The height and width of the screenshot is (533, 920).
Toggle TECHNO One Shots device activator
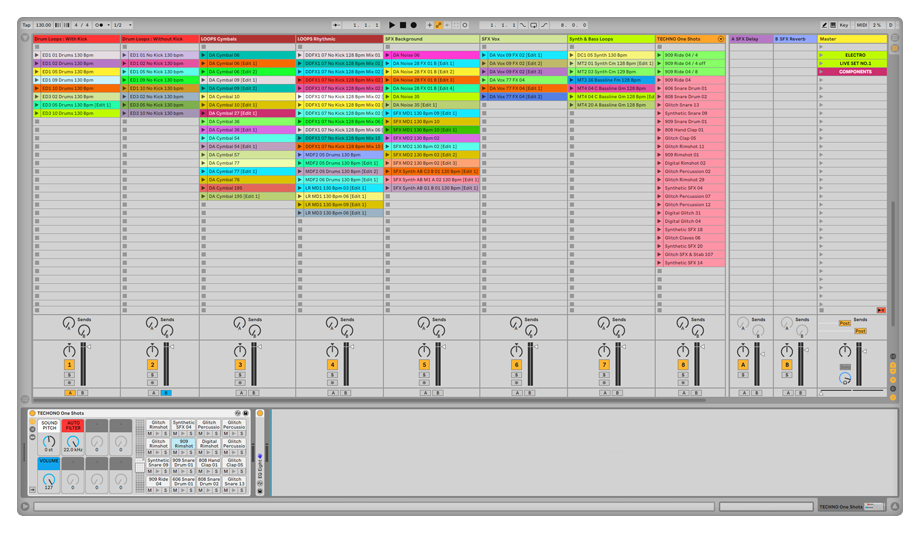tap(32, 413)
